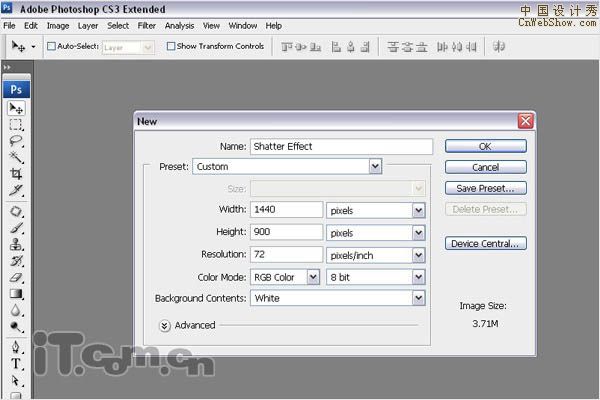The image size is (600, 400).
Task: Click Align Top Edges icon
Action: pos(287,47)
